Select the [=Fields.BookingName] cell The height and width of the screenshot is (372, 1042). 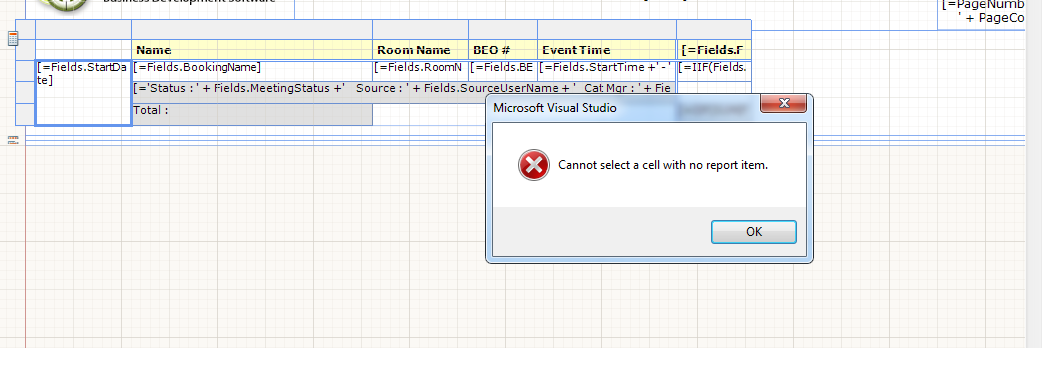(x=252, y=70)
